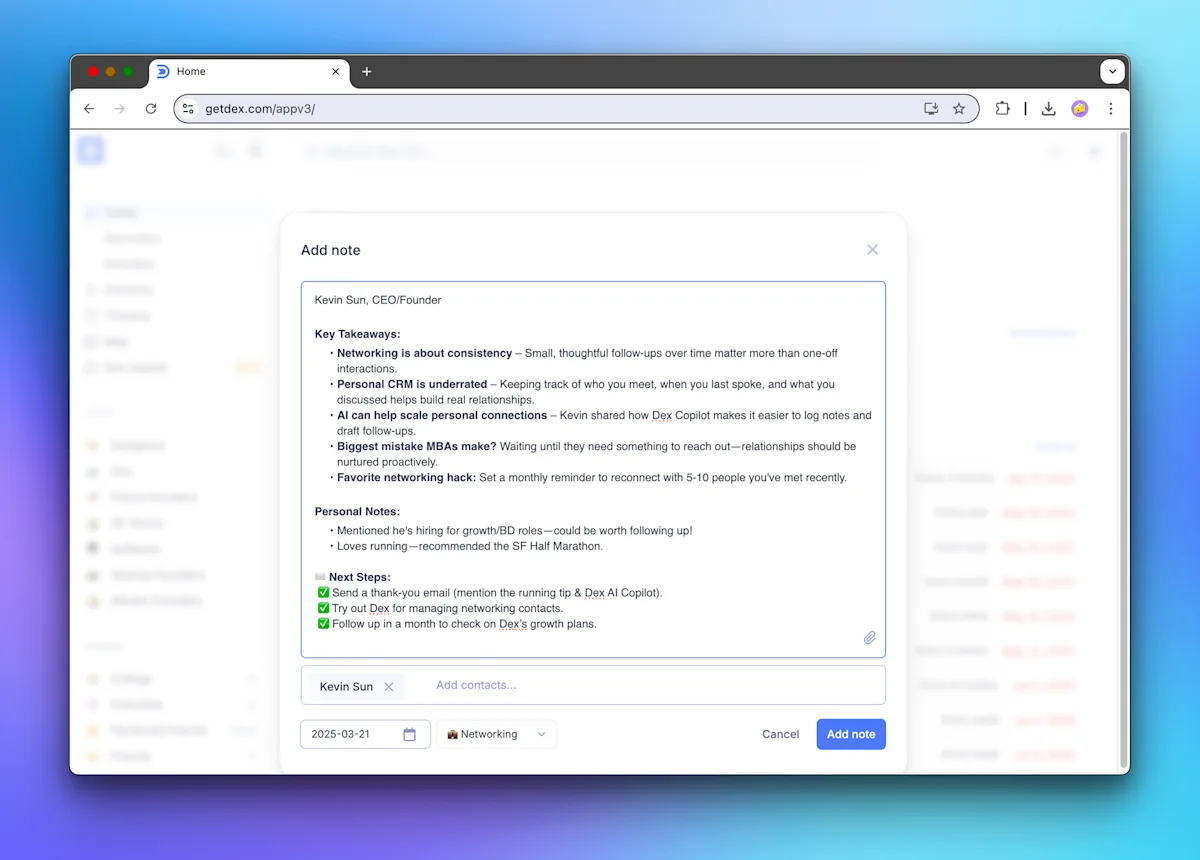This screenshot has height=860, width=1200.
Task: Click 'Personal CRM is underrated' text
Action: 412,384
